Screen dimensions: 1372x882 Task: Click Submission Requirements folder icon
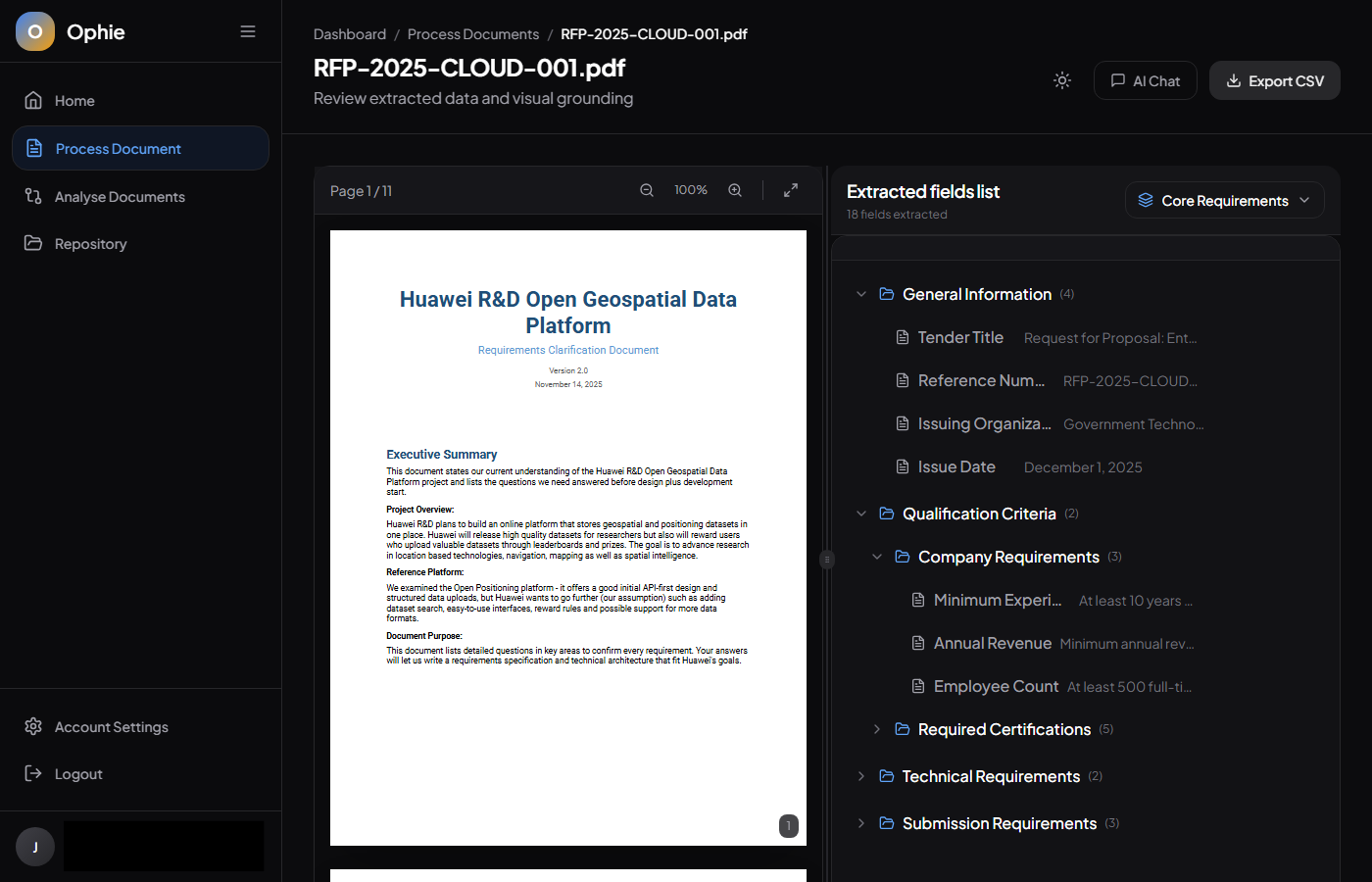tap(887, 823)
